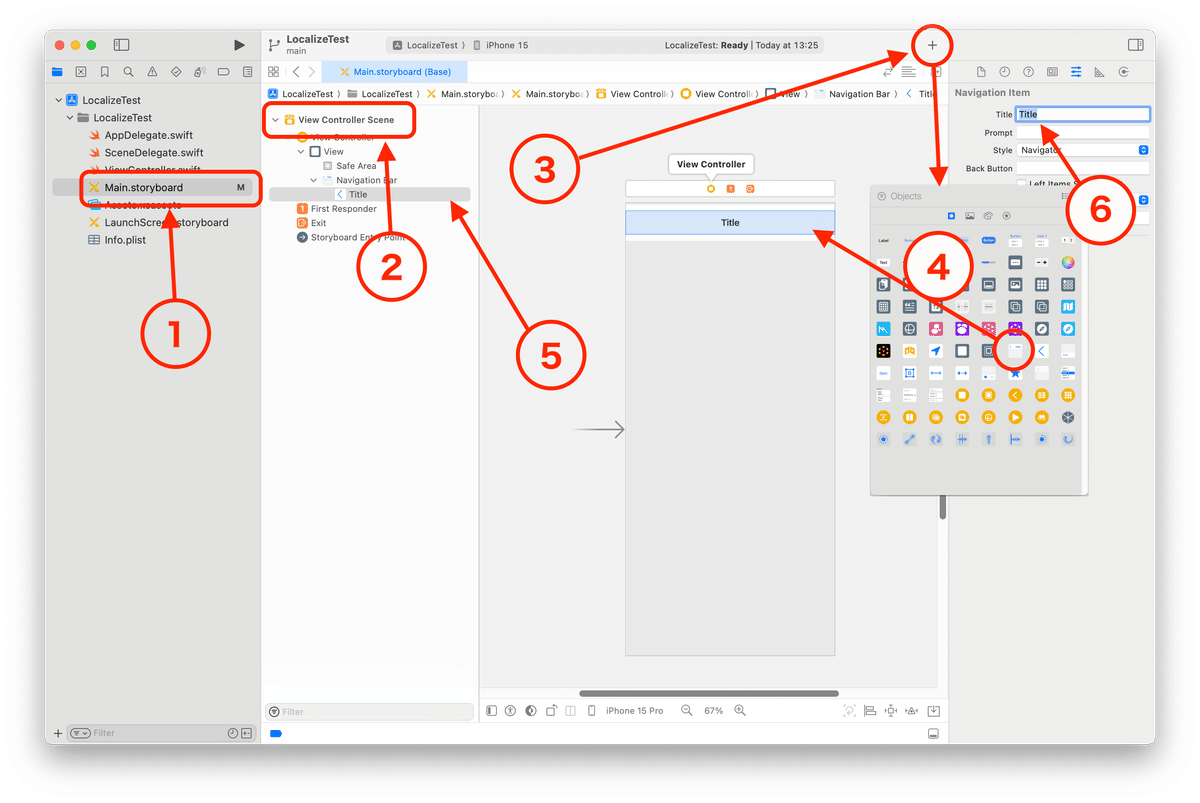Image resolution: width=1200 pixels, height=803 pixels.
Task: Select the Project navigator folder icon
Action: point(57,72)
